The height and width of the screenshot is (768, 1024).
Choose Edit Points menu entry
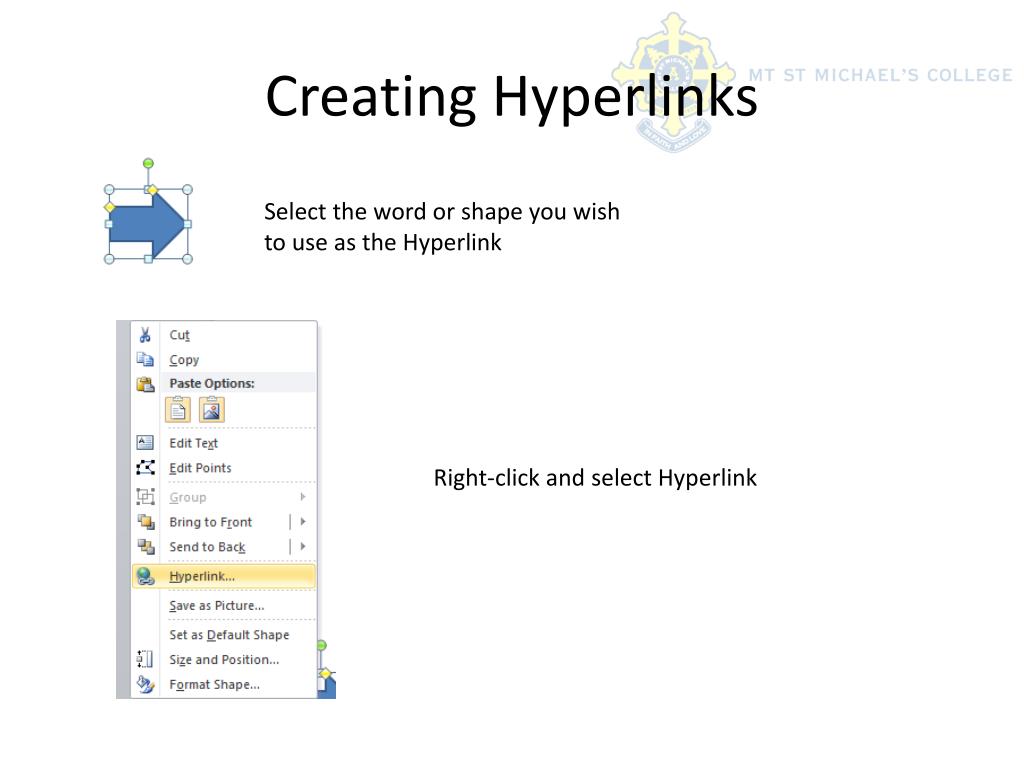point(224,468)
